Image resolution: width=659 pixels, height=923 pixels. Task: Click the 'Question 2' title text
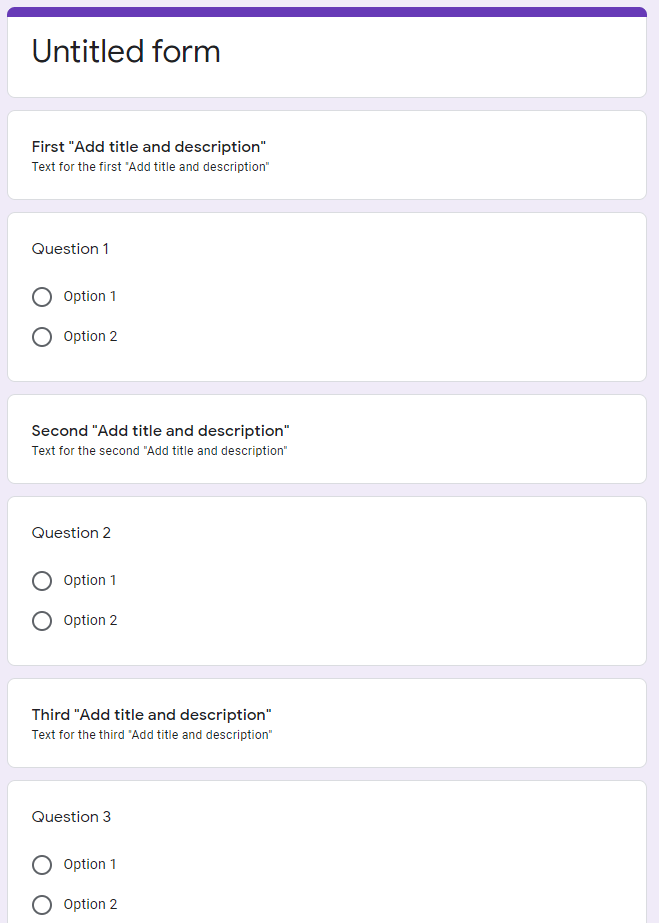[71, 533]
